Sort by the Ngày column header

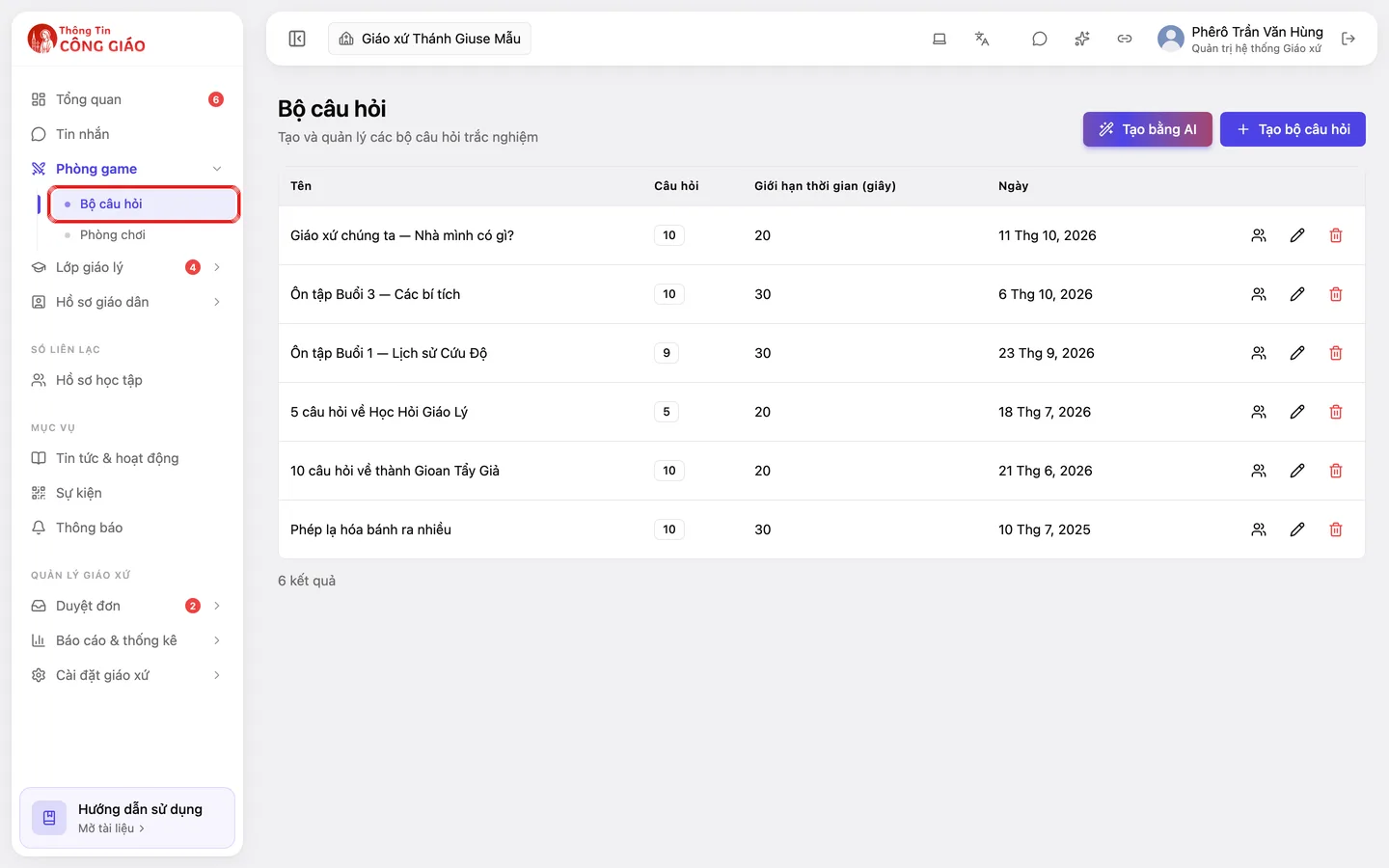1013,186
